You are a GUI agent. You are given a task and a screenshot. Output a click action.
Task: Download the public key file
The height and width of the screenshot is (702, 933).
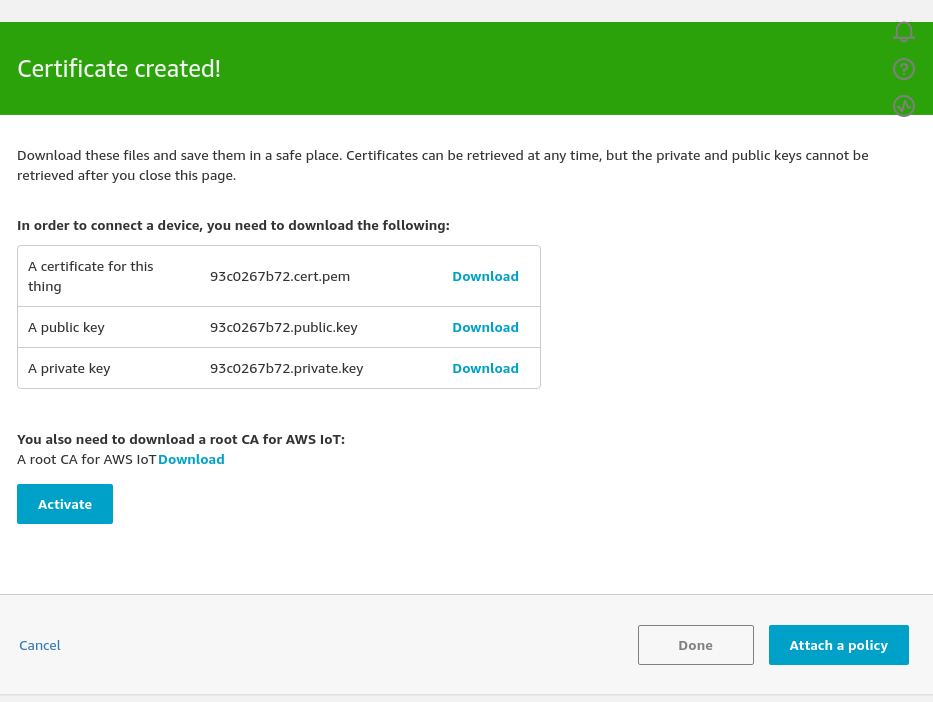click(x=485, y=327)
